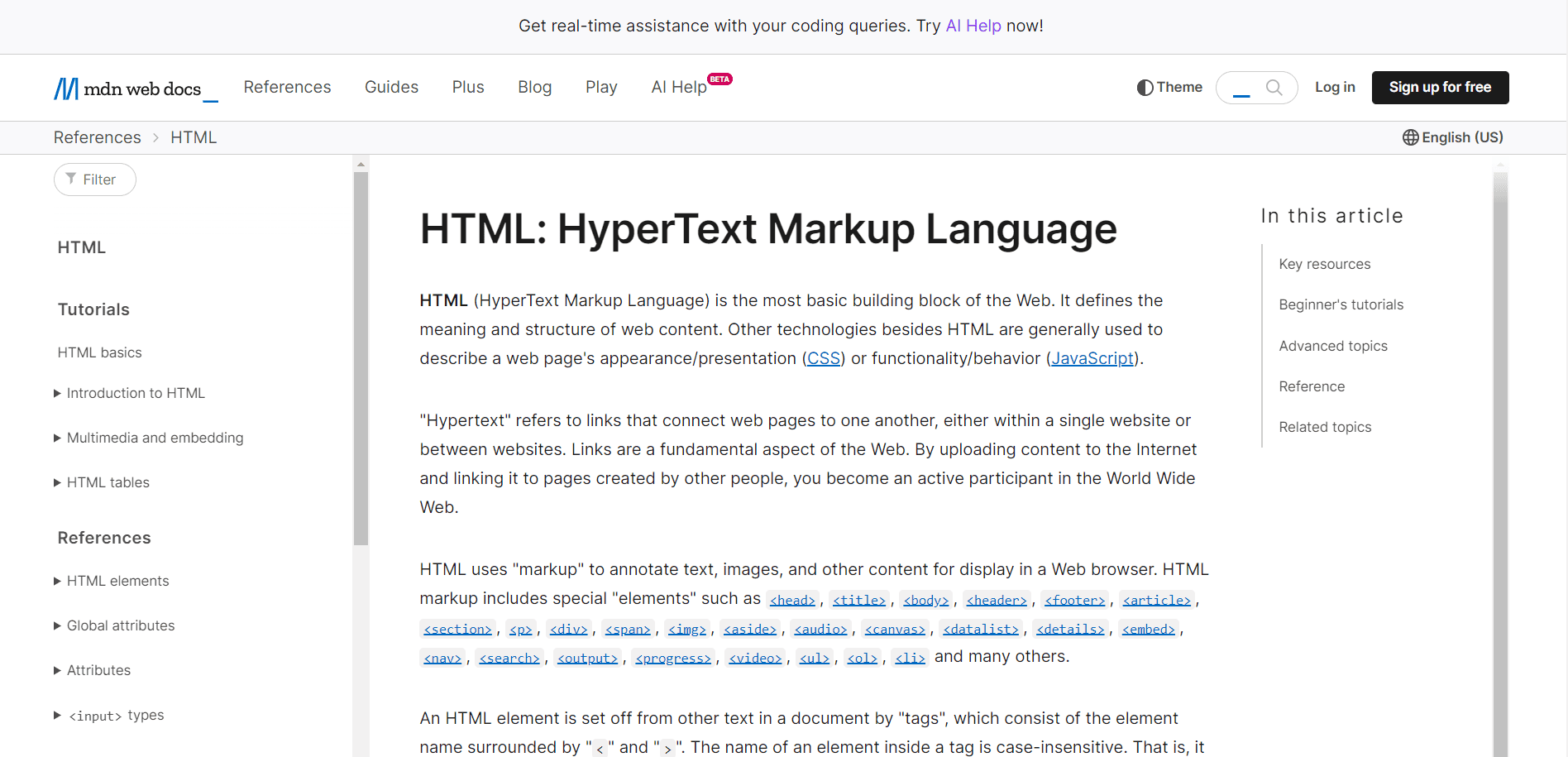Viewport: 1568px width, 757px height.
Task: Click the sidebar vertical scrollbar
Action: pyautogui.click(x=361, y=356)
